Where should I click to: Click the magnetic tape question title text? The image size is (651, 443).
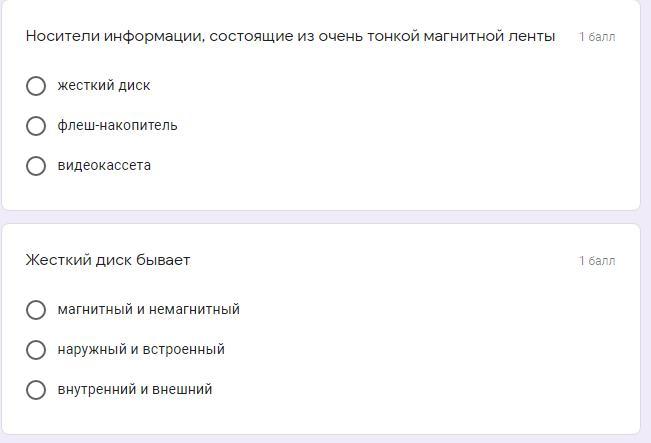point(290,36)
